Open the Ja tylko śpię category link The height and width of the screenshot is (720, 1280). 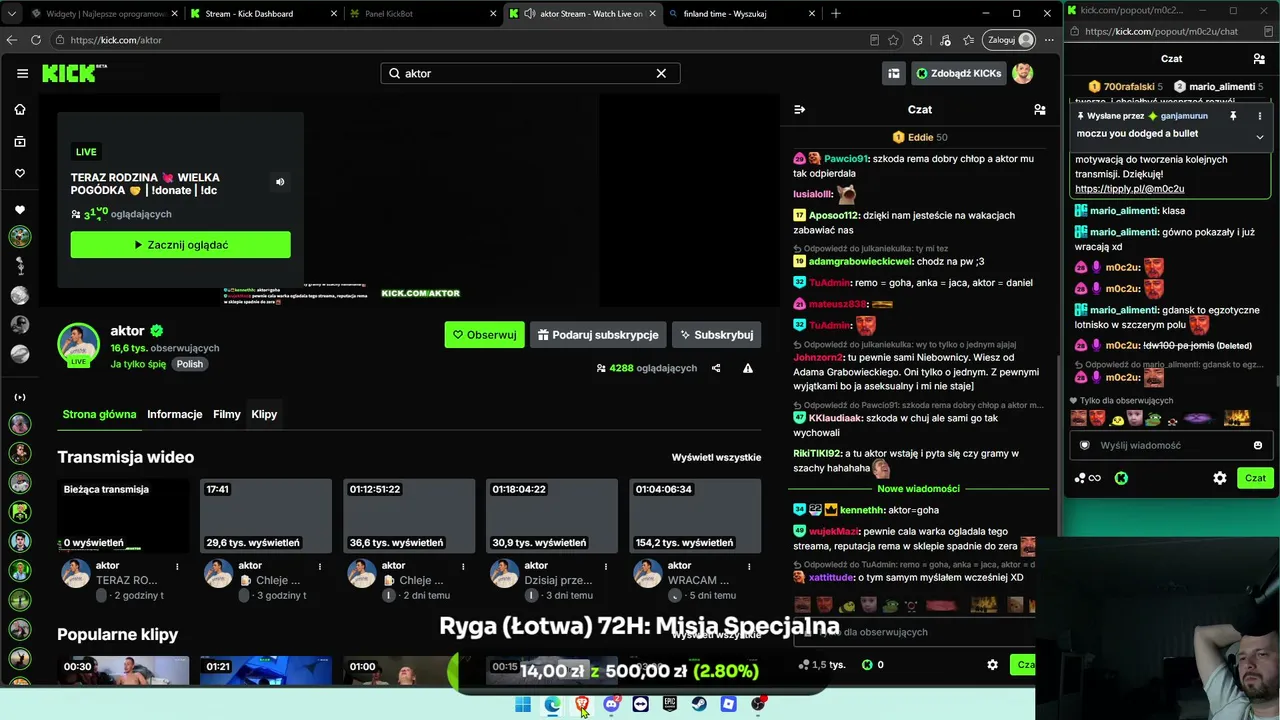click(x=138, y=364)
